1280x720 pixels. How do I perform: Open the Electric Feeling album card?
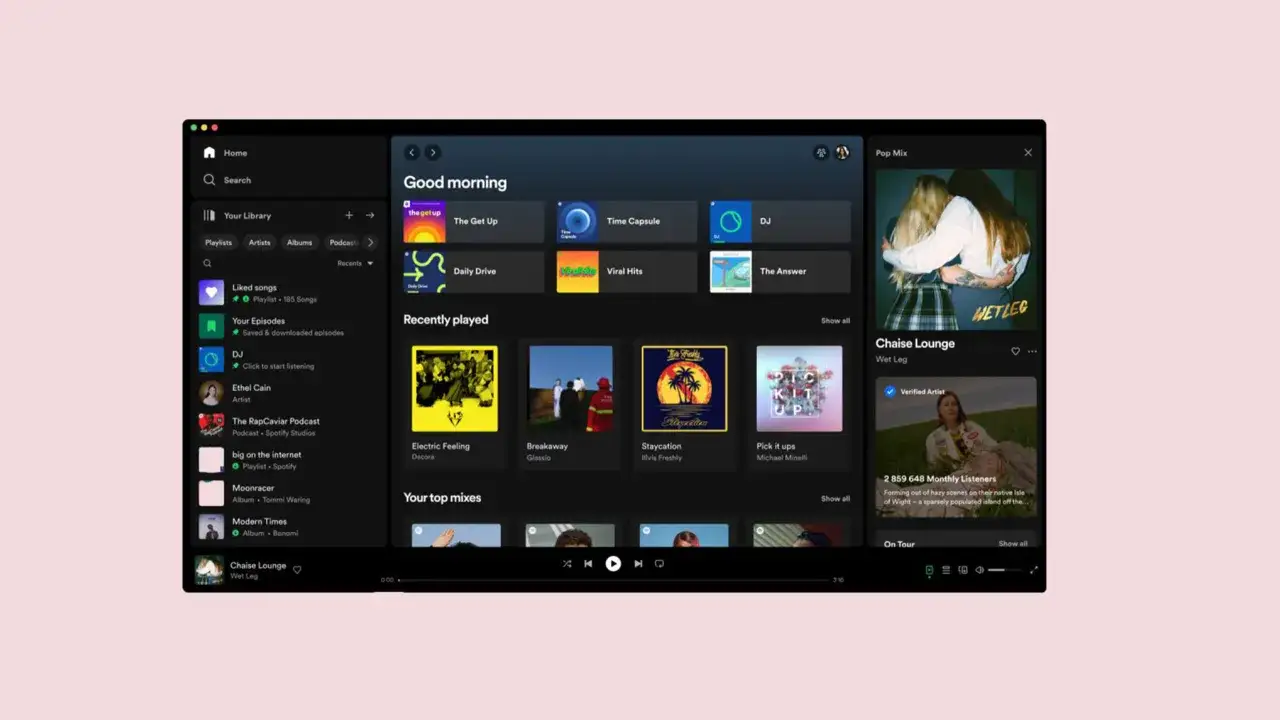455,404
